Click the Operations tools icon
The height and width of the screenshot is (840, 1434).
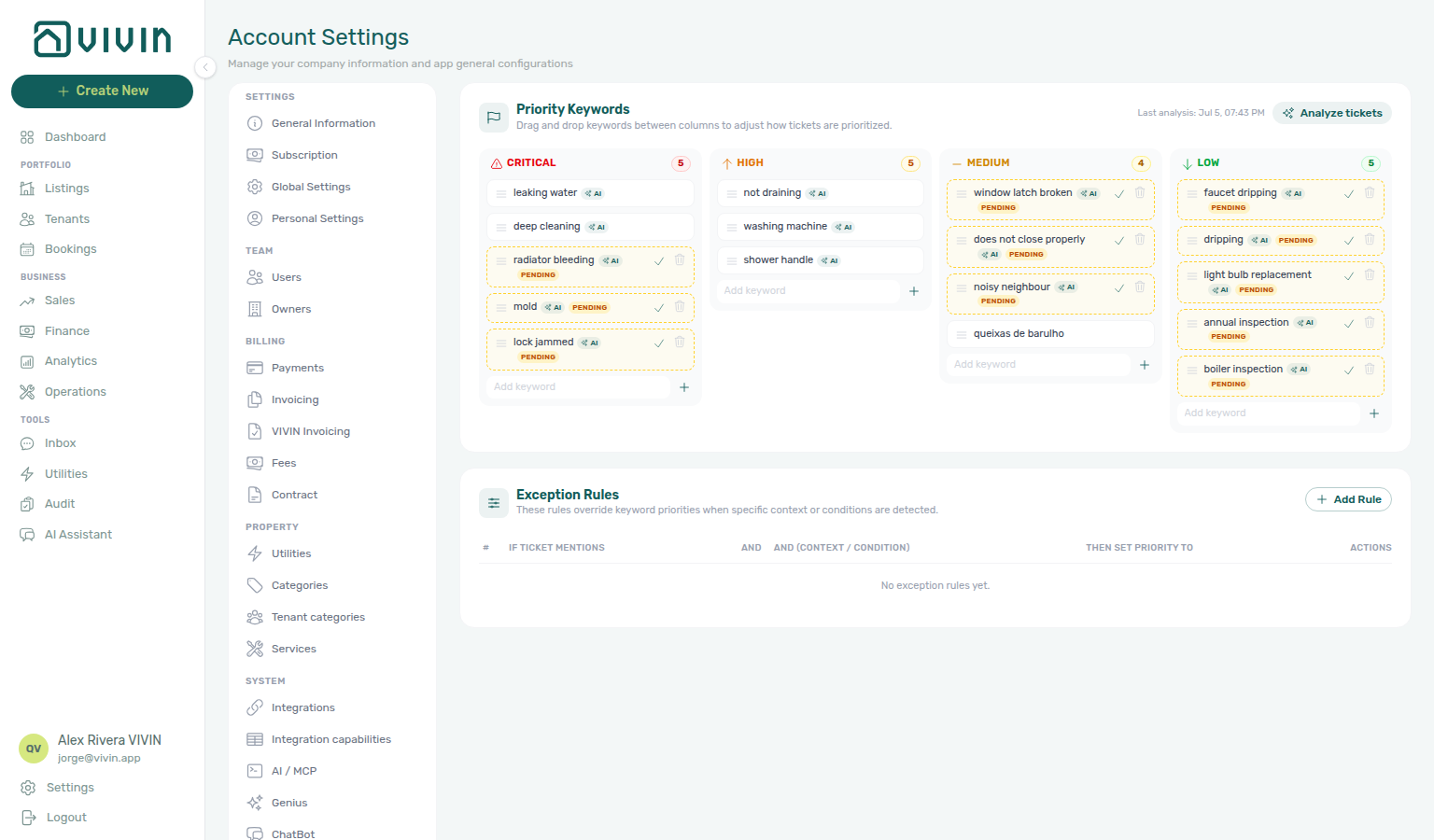tap(27, 392)
